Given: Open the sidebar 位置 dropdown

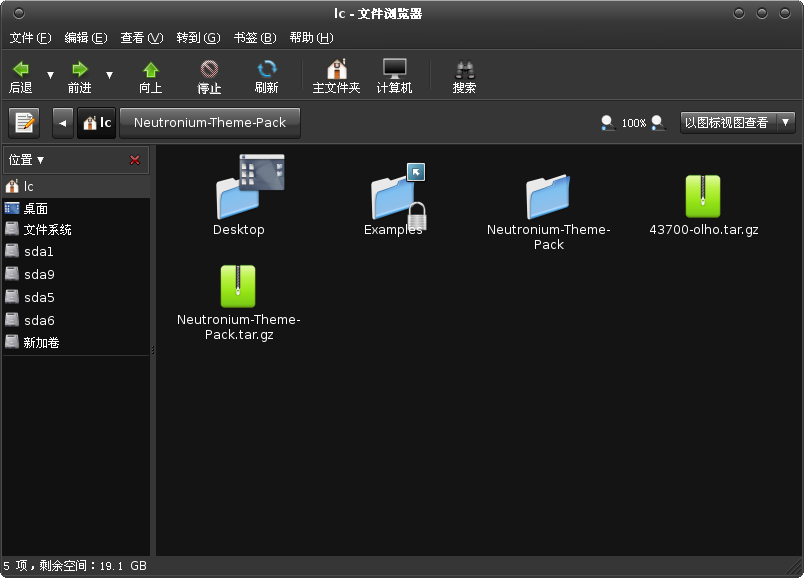Looking at the screenshot, I should click(x=26, y=160).
